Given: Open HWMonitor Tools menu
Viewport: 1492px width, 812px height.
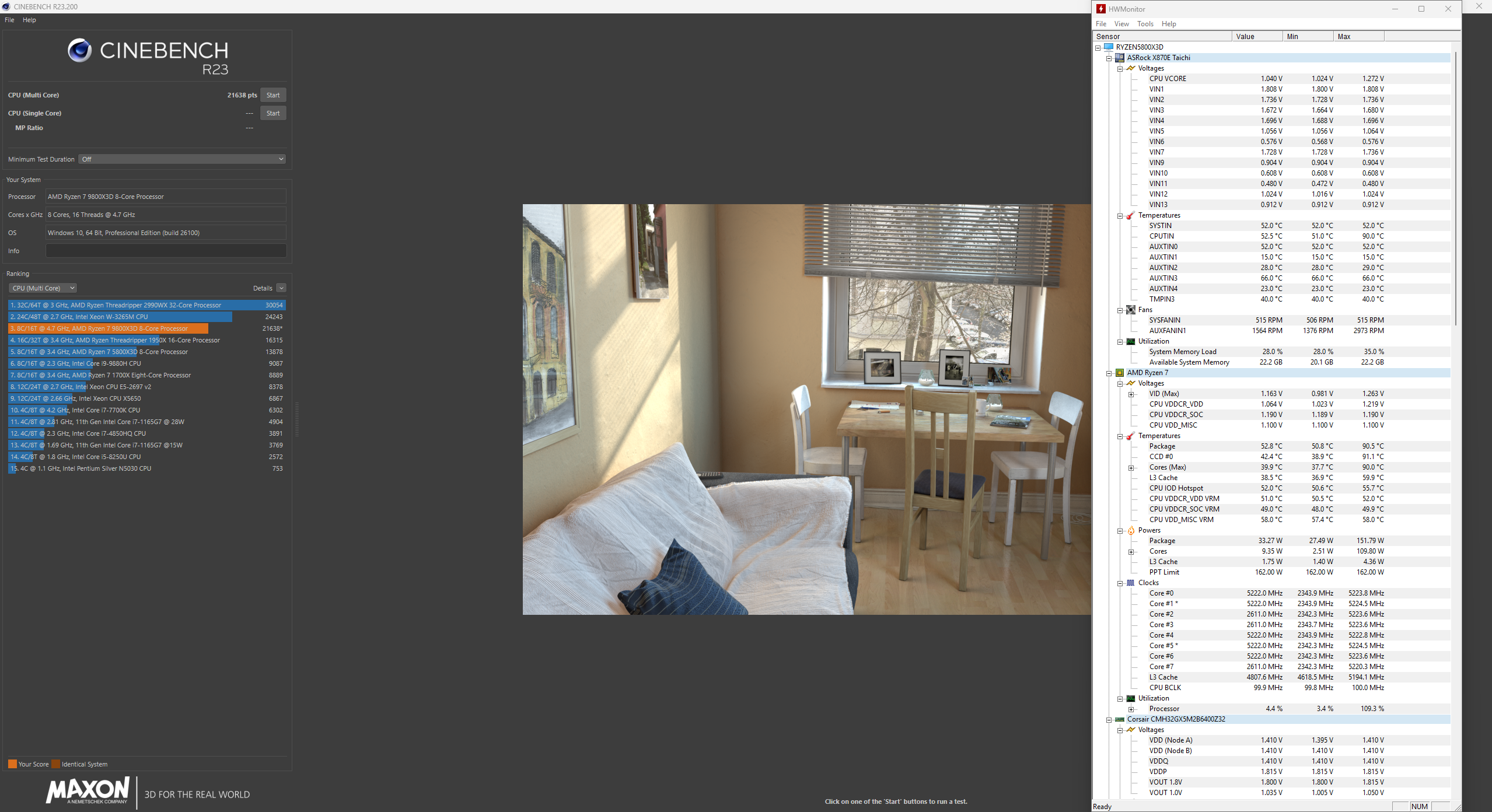Looking at the screenshot, I should (x=1145, y=24).
